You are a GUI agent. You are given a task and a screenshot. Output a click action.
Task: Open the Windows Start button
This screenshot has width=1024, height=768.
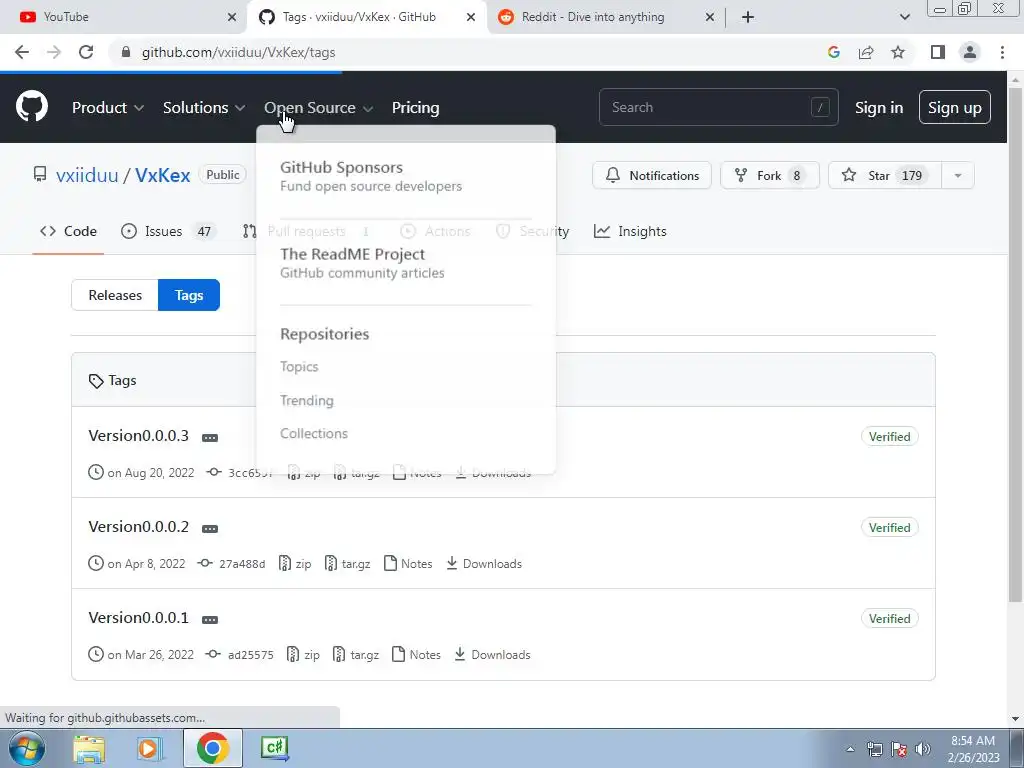tap(27, 748)
